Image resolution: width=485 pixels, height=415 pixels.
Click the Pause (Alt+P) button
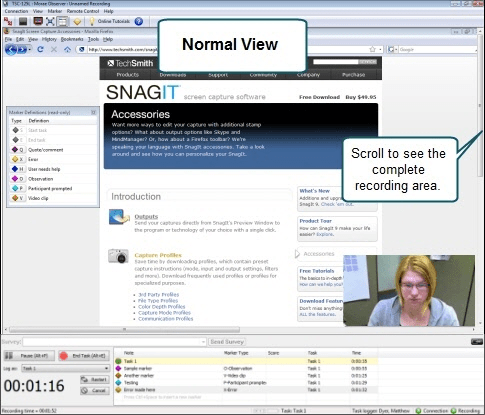point(29,356)
